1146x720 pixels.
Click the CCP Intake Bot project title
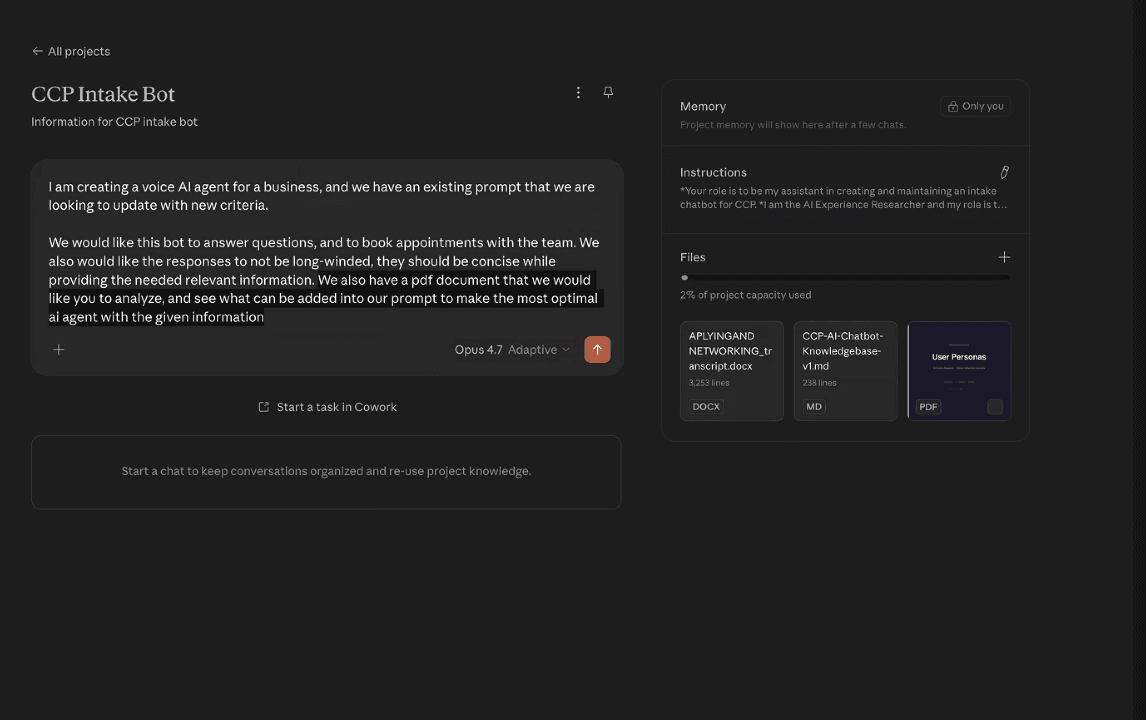tap(103, 94)
